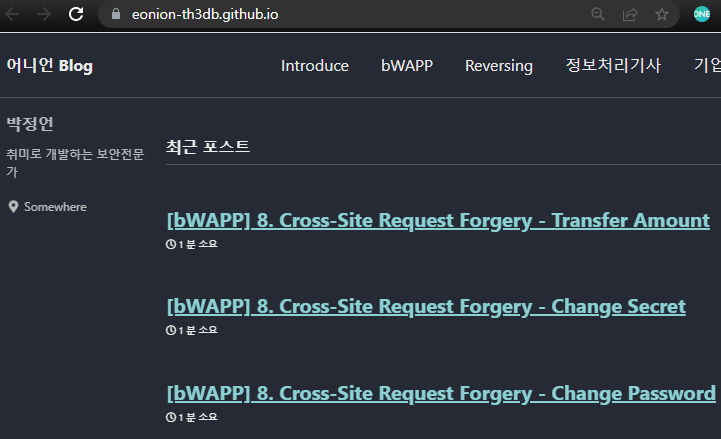The height and width of the screenshot is (439, 721).
Task: Click clock icon under Change Password post
Action: 171,417
